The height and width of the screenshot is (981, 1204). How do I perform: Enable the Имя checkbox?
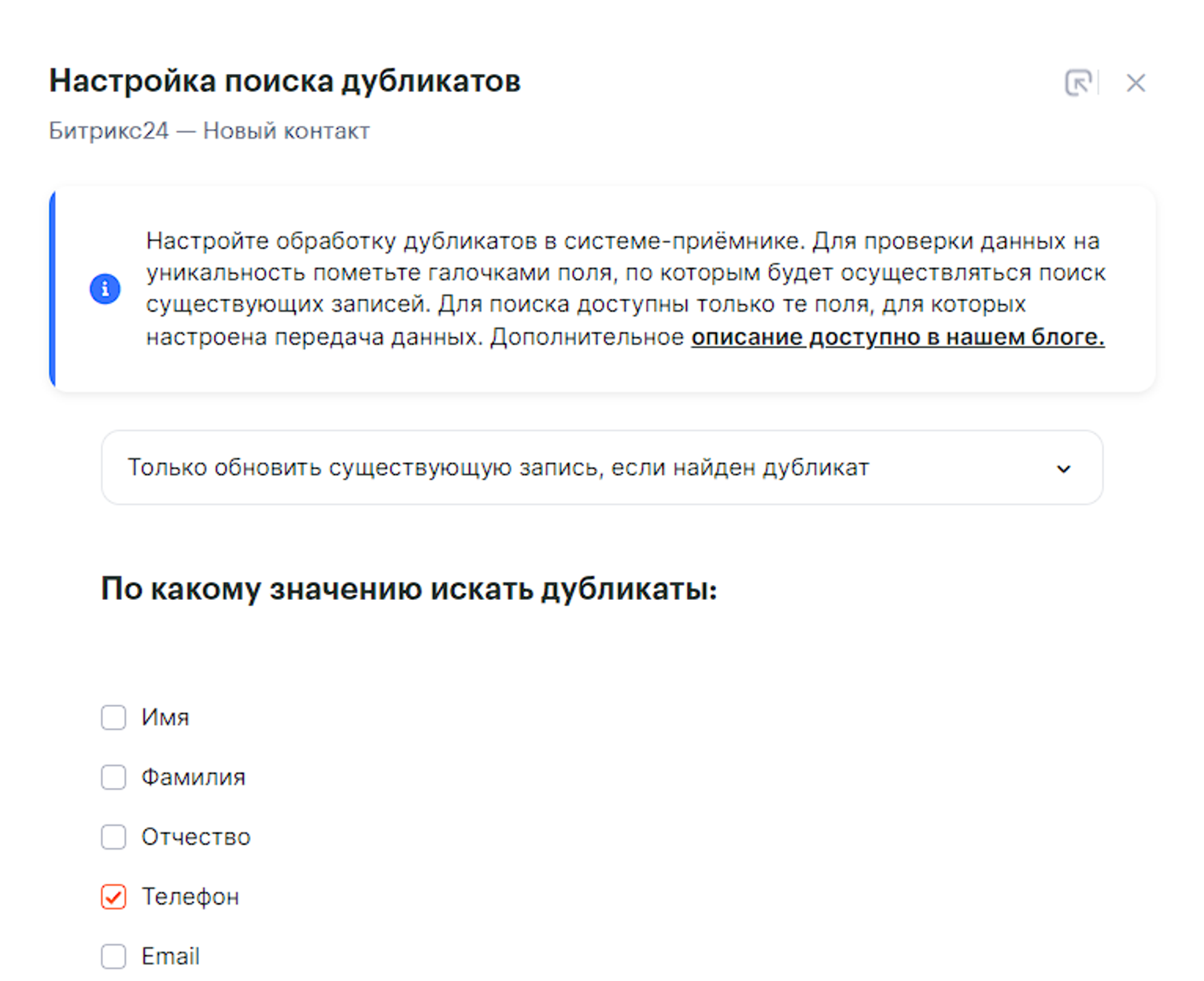[x=113, y=717]
